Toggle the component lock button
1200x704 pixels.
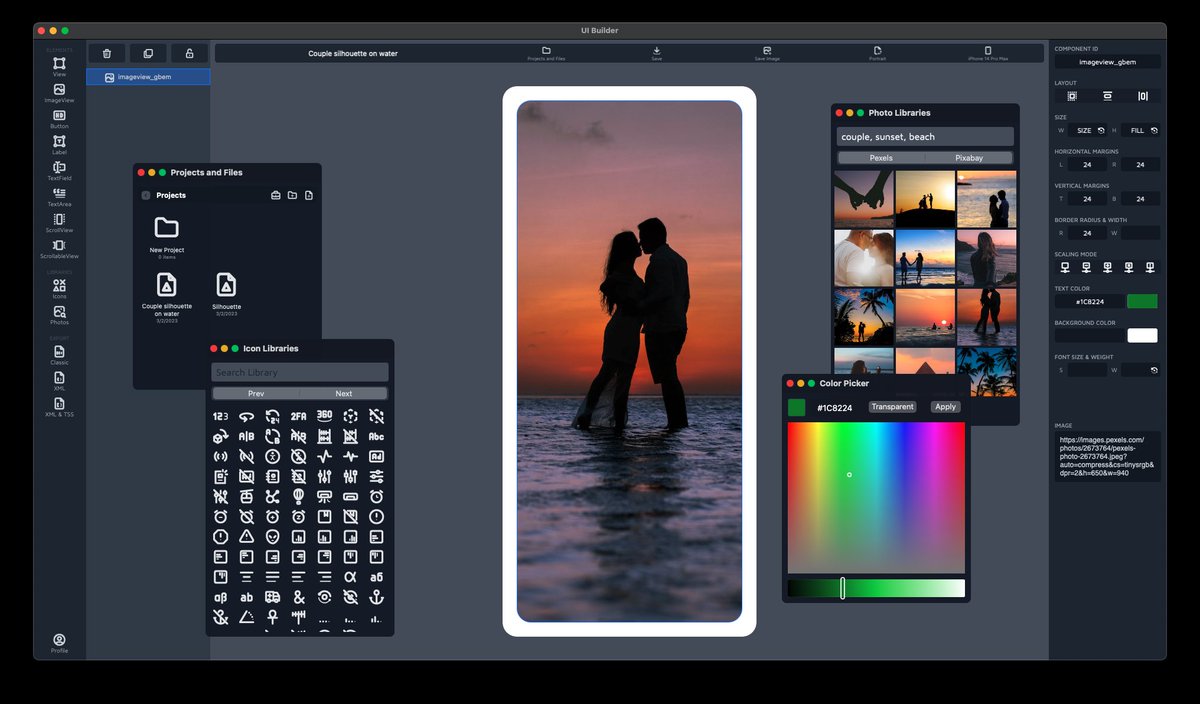(x=189, y=53)
